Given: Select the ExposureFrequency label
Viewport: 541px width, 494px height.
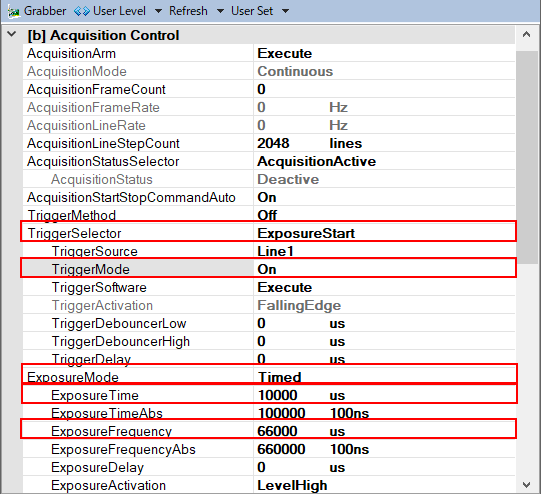Looking at the screenshot, I should click(111, 431).
